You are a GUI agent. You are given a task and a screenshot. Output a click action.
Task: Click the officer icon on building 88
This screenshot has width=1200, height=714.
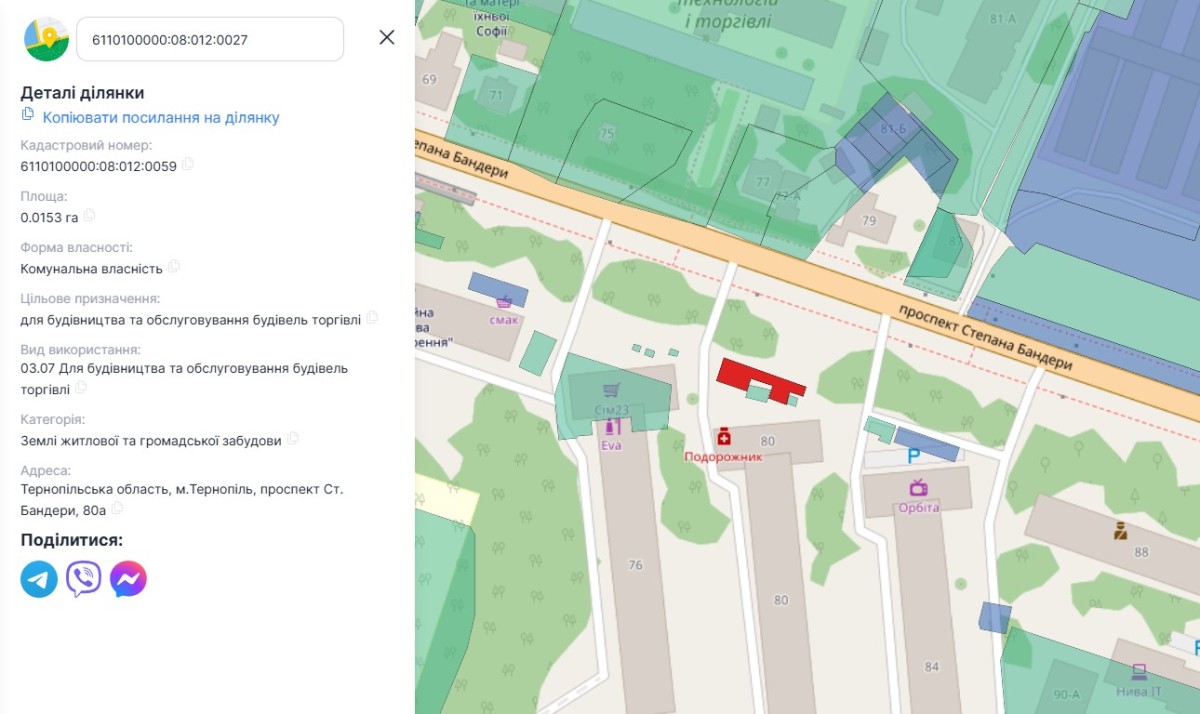[1121, 530]
